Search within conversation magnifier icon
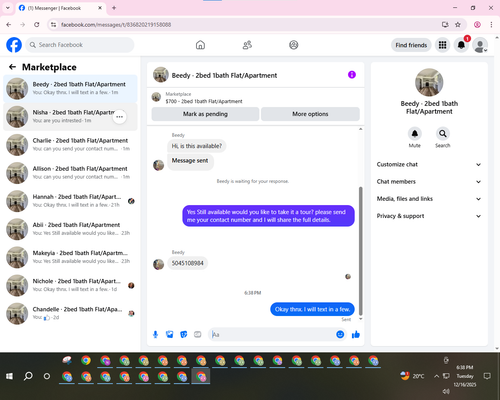 pos(443,134)
